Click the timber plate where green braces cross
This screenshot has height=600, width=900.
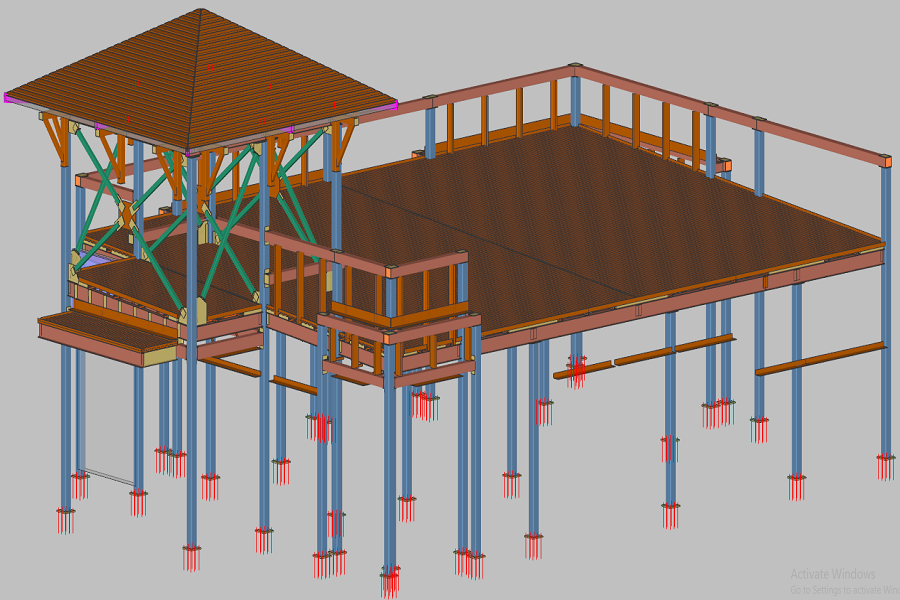127,214
